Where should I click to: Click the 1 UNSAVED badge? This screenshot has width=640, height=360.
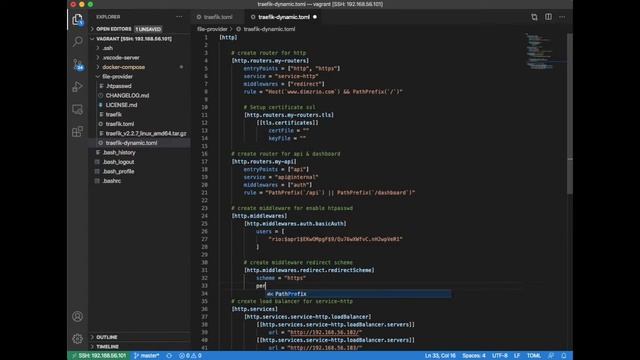coord(148,29)
